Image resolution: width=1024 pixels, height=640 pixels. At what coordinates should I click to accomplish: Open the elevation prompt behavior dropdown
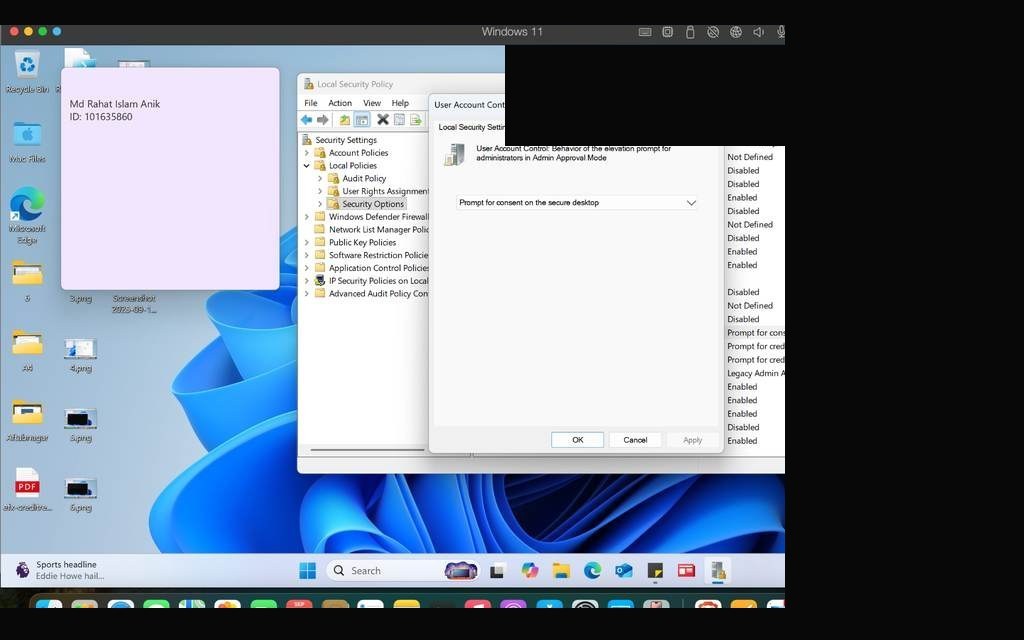point(577,202)
